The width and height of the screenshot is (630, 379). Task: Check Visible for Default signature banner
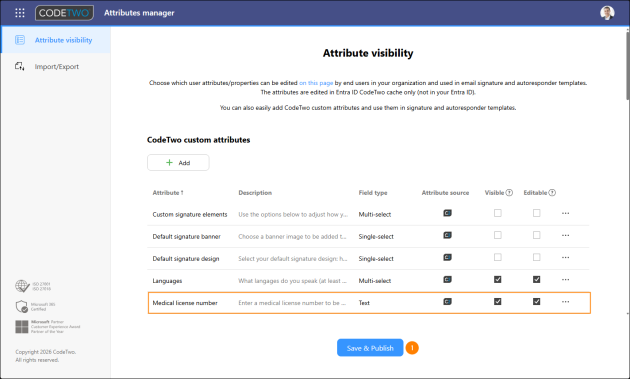tap(497, 235)
